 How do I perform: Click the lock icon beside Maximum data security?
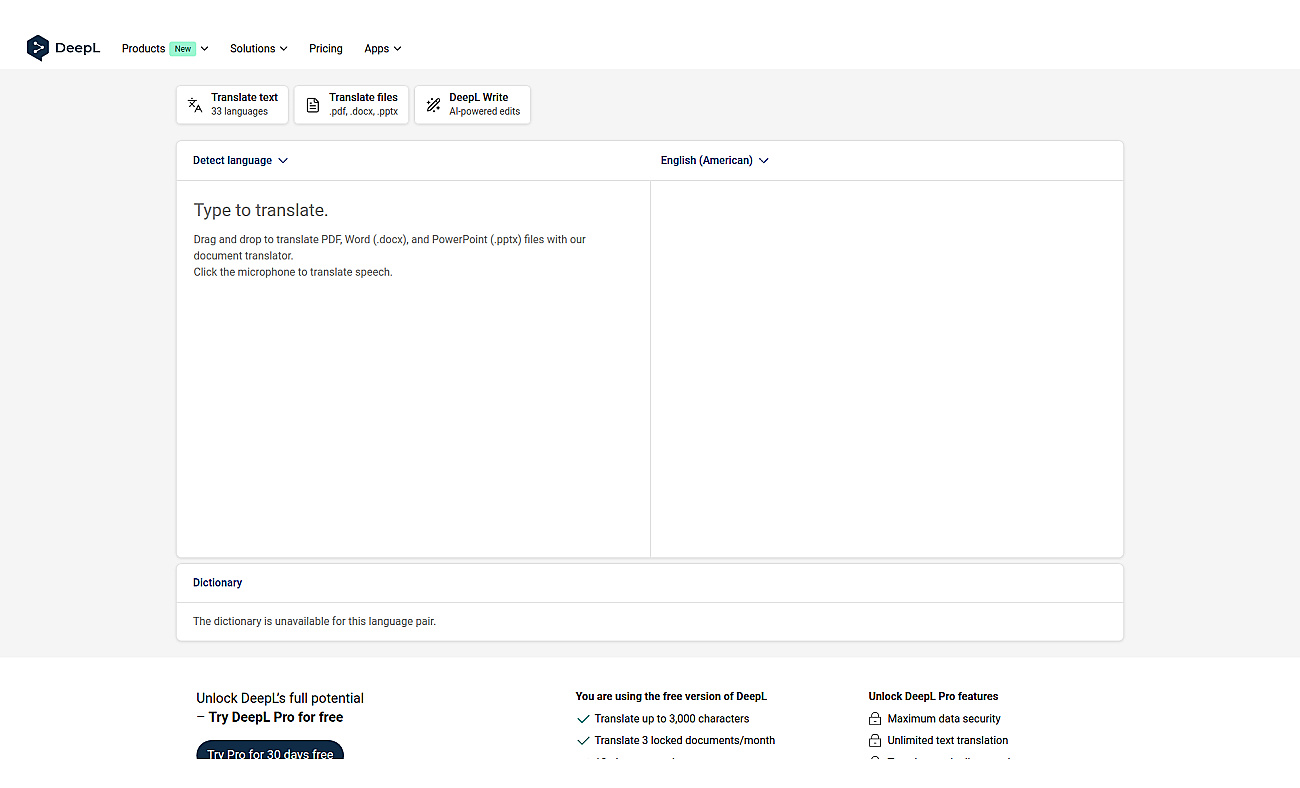coord(875,719)
